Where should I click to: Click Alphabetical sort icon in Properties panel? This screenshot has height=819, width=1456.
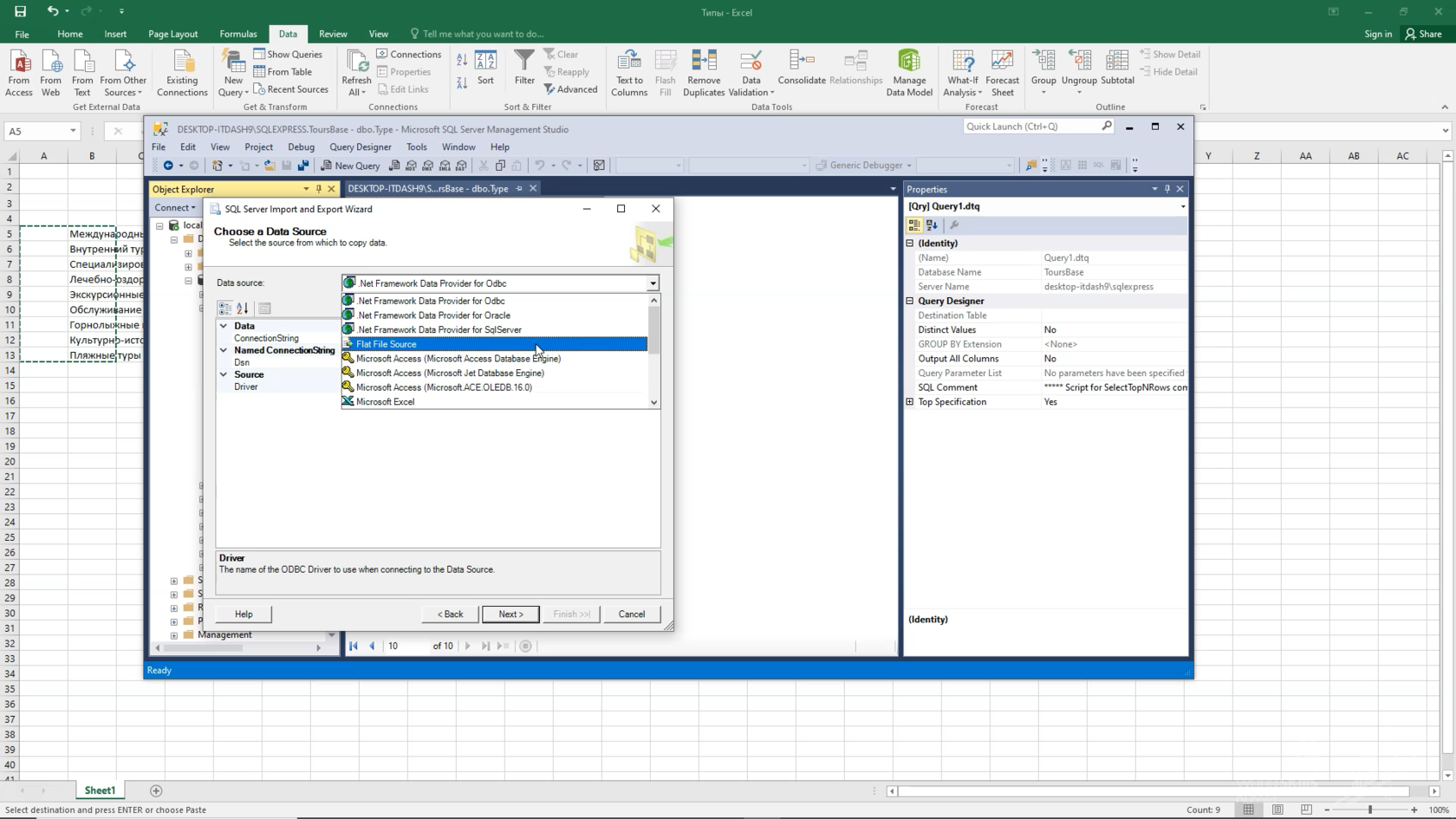pos(932,225)
